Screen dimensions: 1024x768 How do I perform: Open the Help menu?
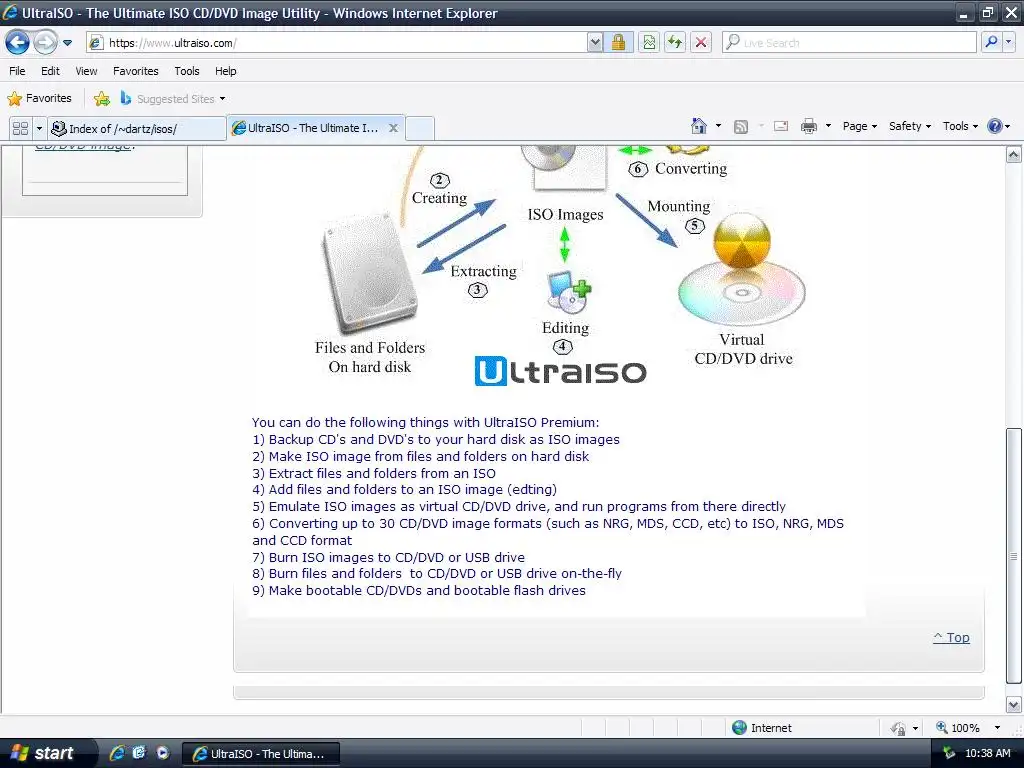(226, 71)
